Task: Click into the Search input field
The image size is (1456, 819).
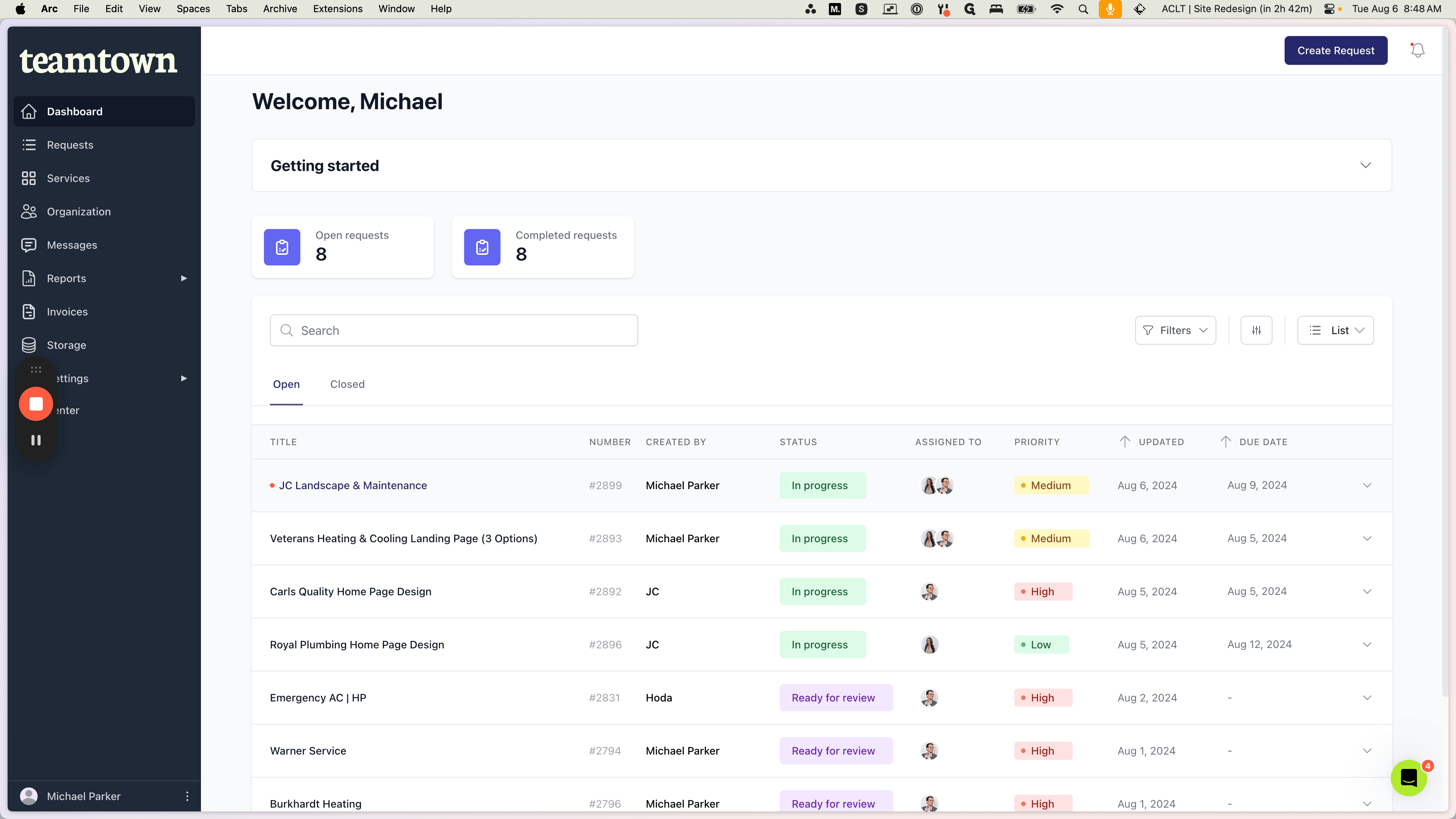Action: click(454, 330)
